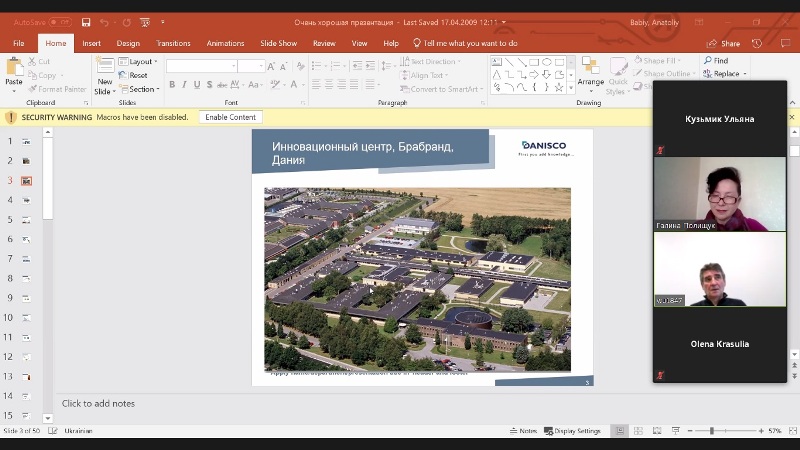Screen dimensions: 800x450
Task: Open the Transitions ribbon tab
Action: pyautogui.click(x=173, y=43)
